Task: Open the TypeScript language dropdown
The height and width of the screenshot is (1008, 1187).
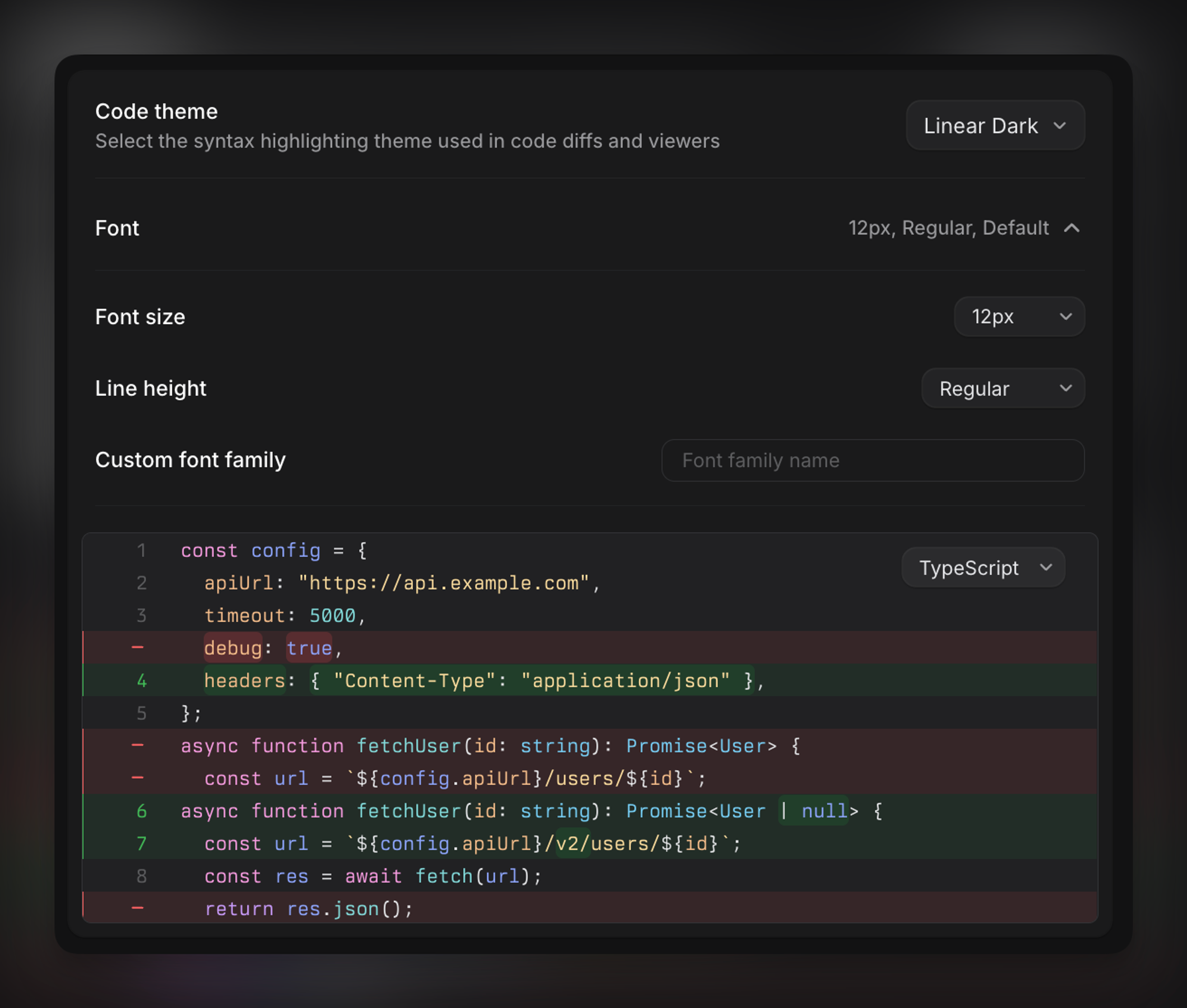Action: (x=983, y=567)
